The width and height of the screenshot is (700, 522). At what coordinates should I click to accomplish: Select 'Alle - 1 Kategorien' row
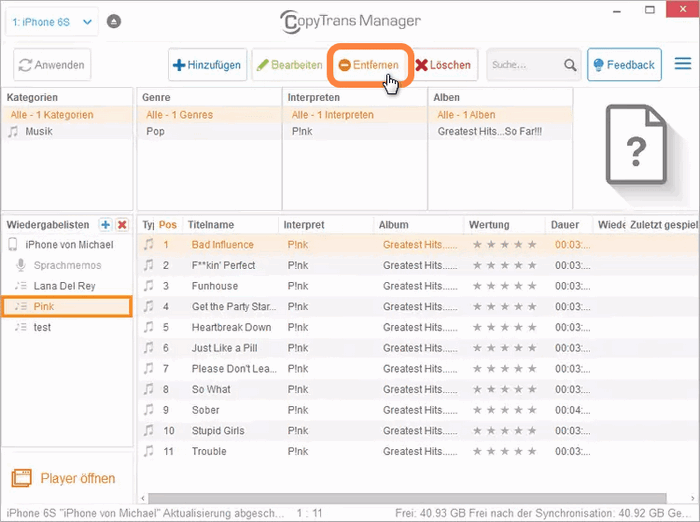pos(67,115)
